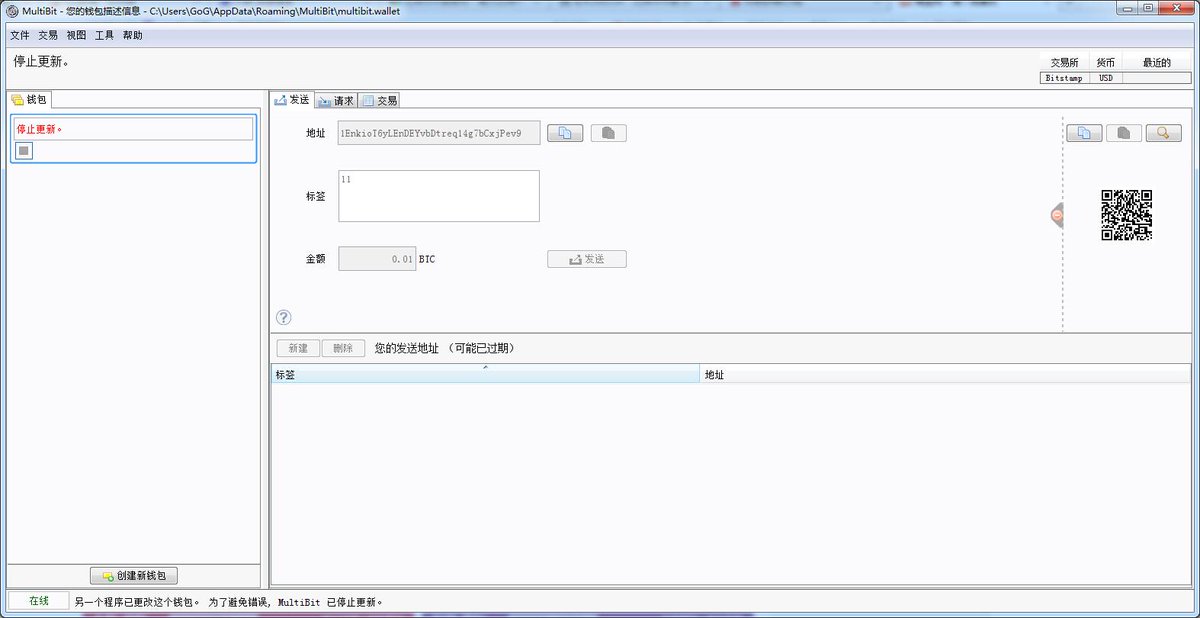This screenshot has height=618, width=1200.
Task: Click the help question mark icon
Action: click(x=284, y=317)
